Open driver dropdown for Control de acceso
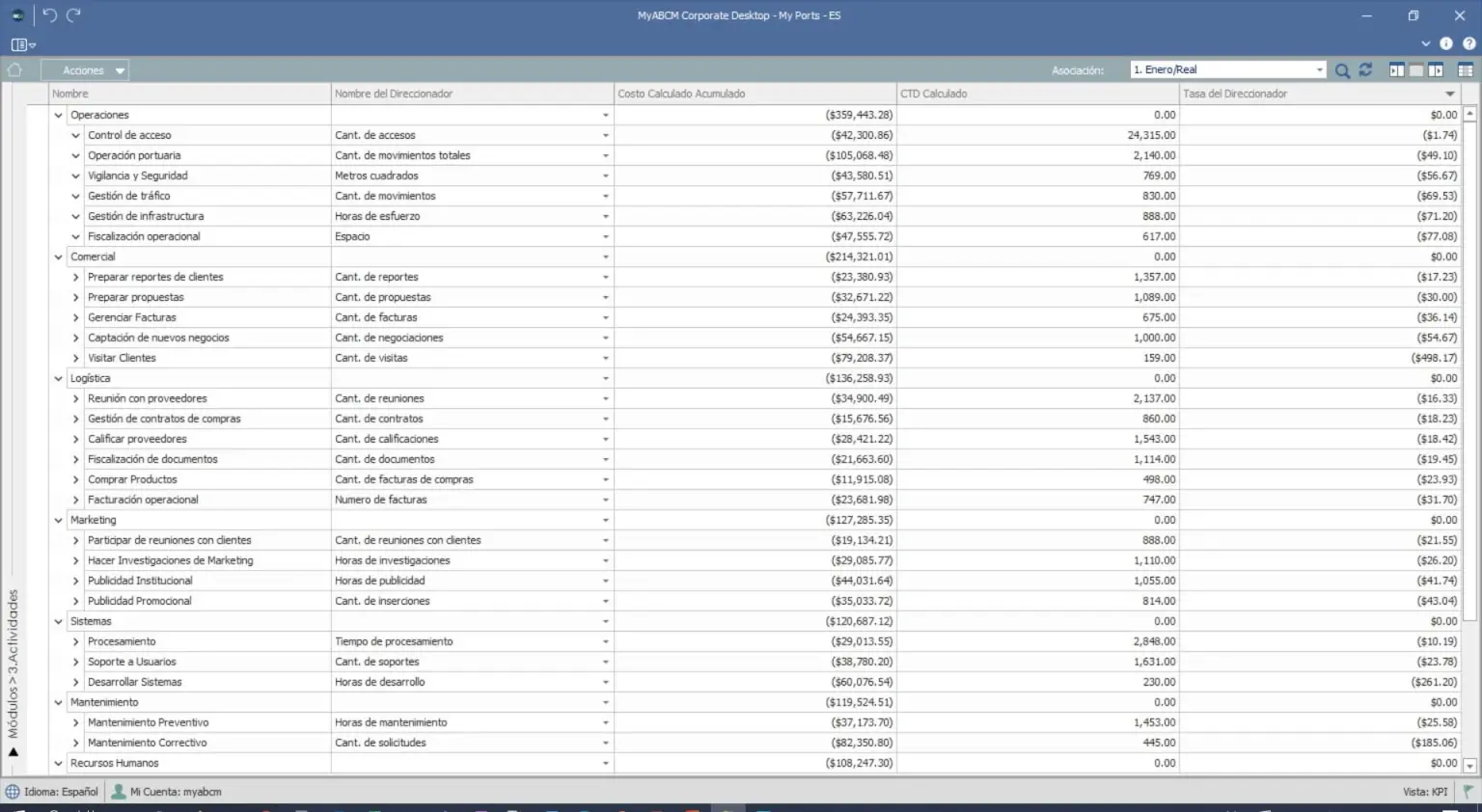 pyautogui.click(x=606, y=136)
